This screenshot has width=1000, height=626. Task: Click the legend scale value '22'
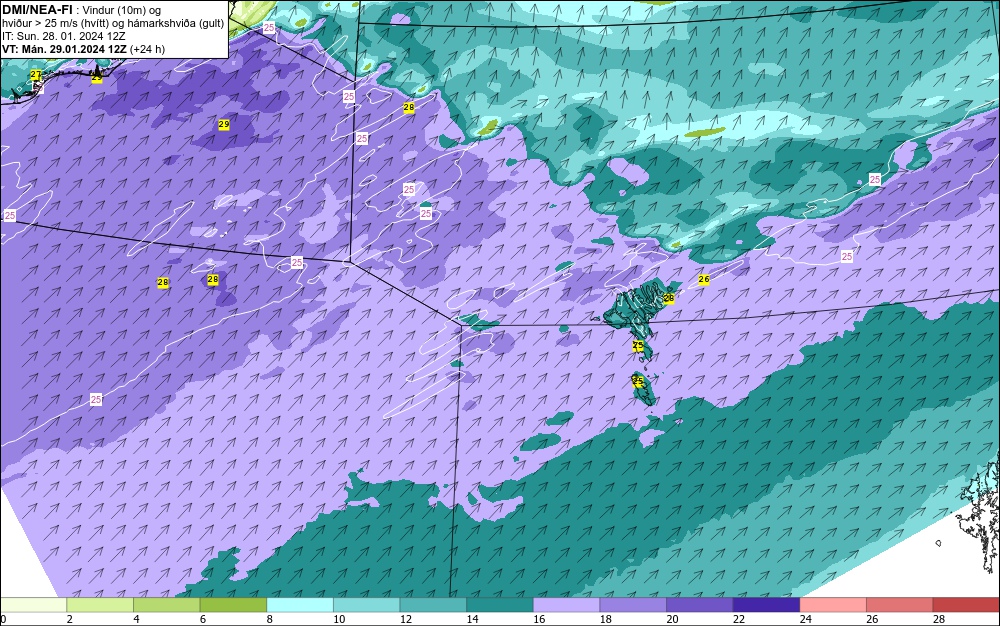pos(739,619)
